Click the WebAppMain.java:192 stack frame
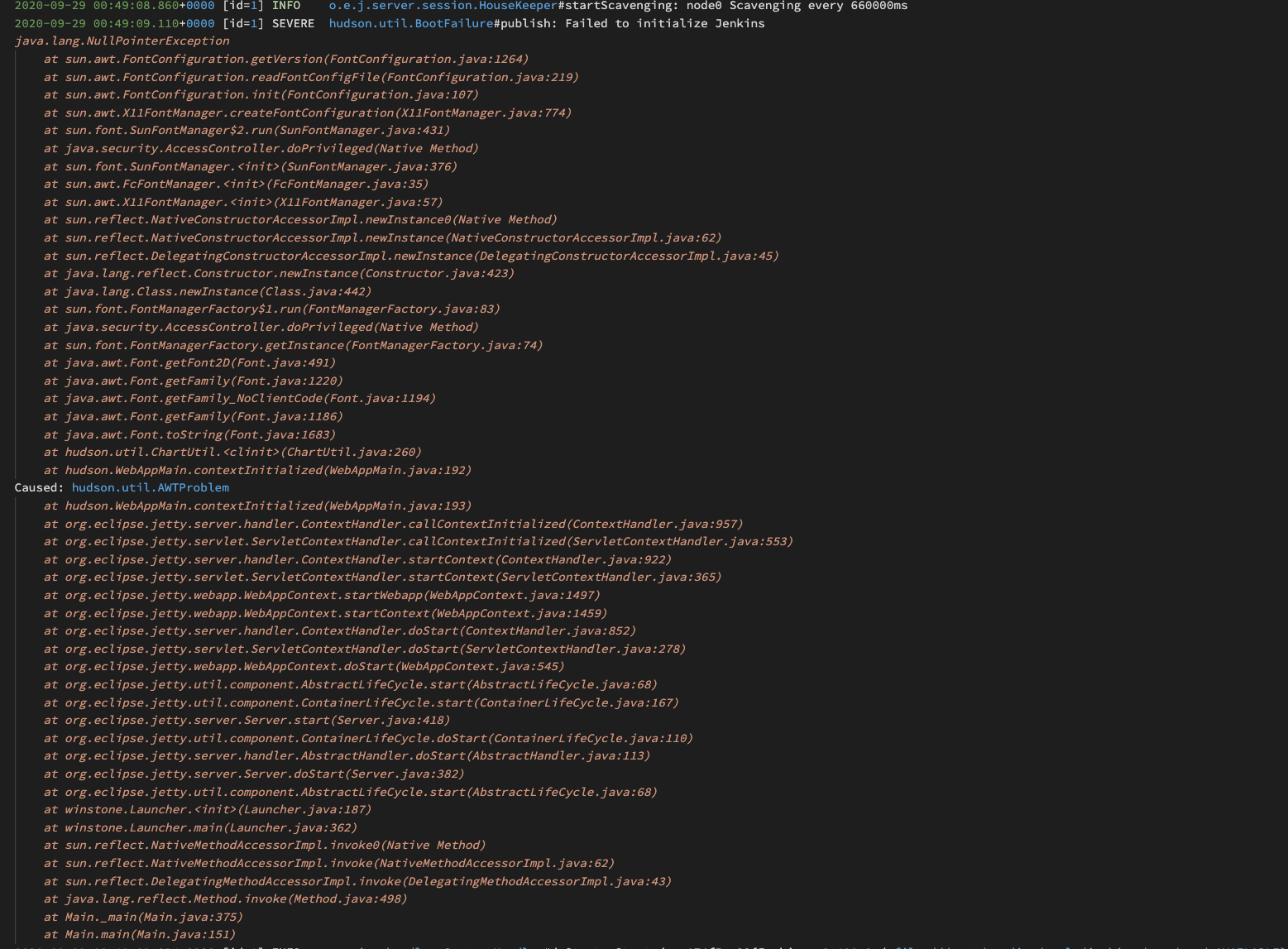1288x949 pixels. point(258,470)
